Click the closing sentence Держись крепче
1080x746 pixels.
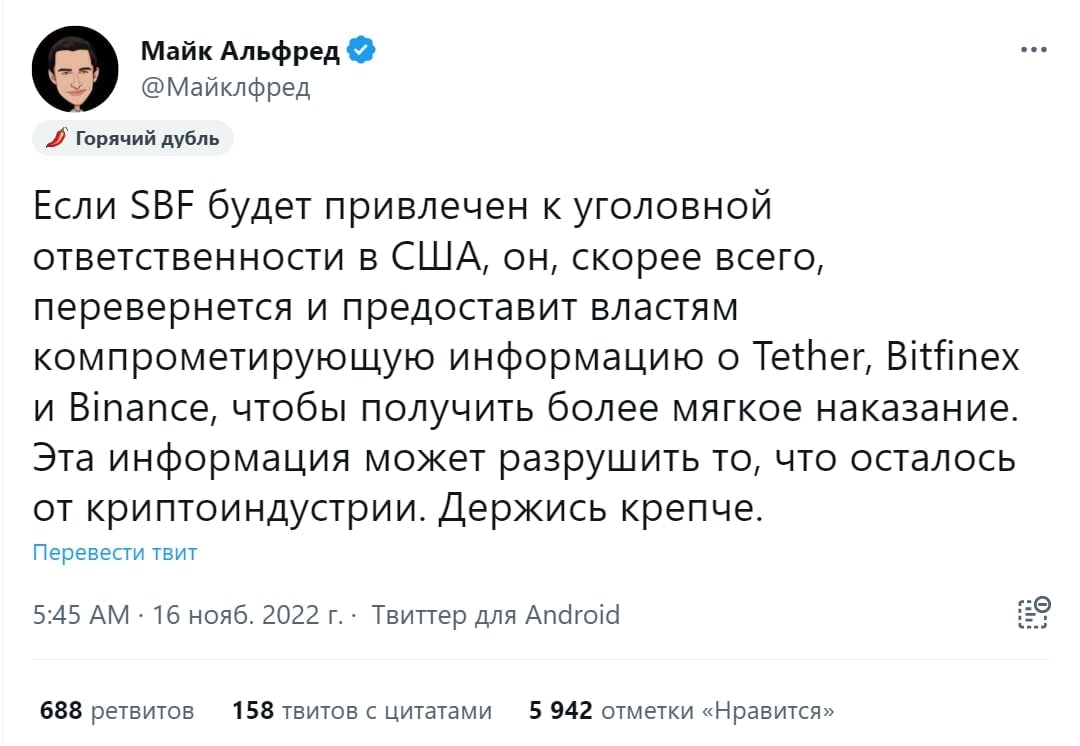point(601,509)
